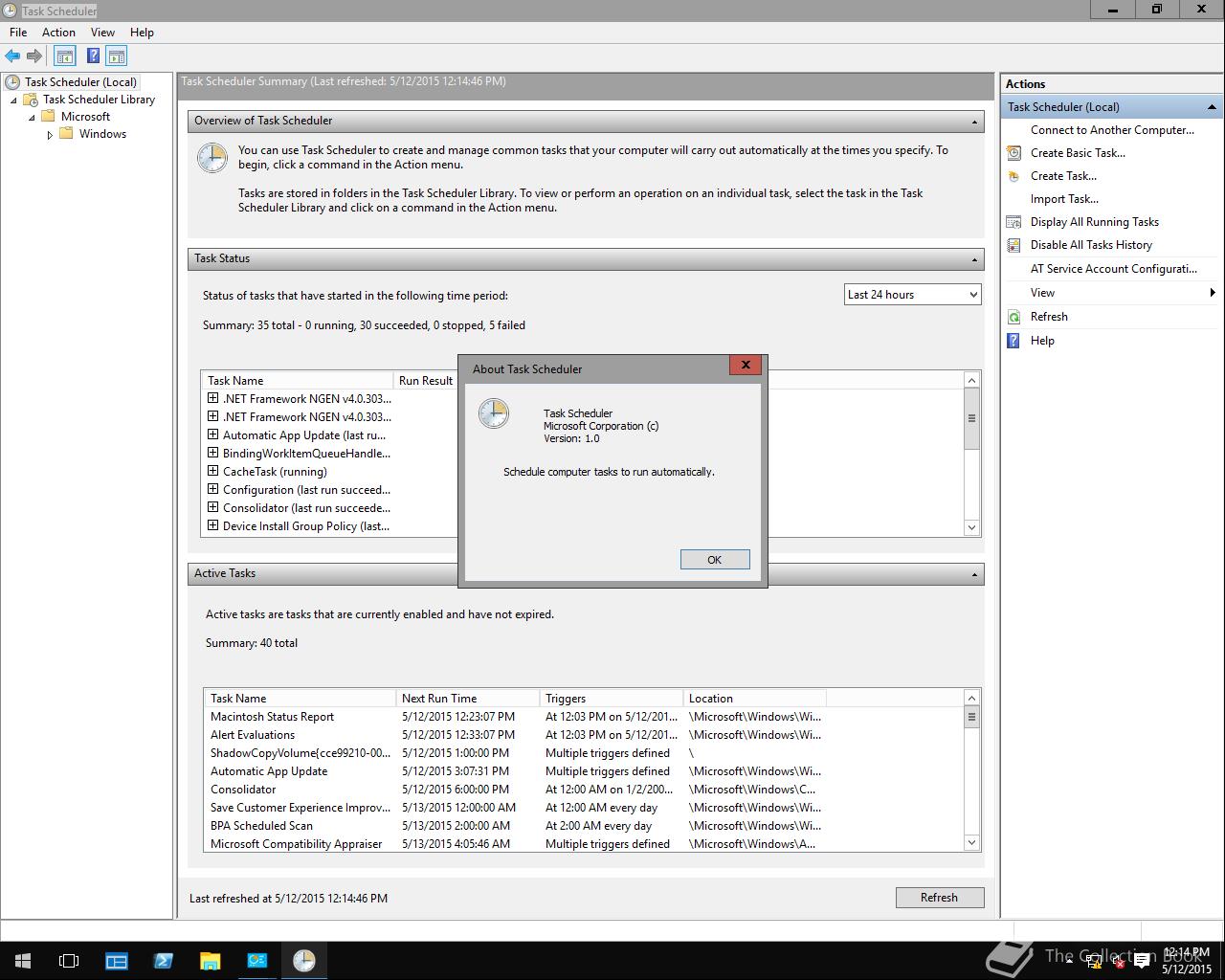Expand the Consolidator status row
This screenshot has height=980, width=1225.
pos(212,507)
